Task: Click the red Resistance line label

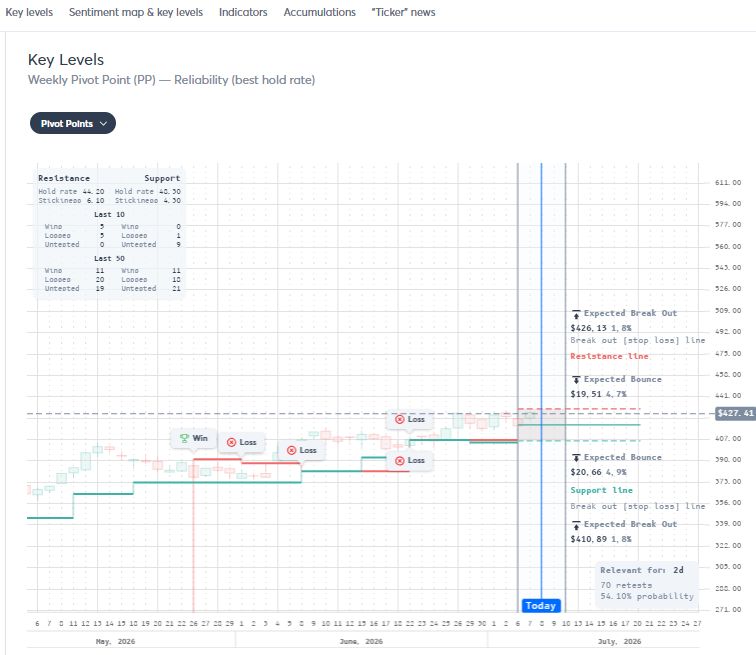Action: [x=609, y=356]
